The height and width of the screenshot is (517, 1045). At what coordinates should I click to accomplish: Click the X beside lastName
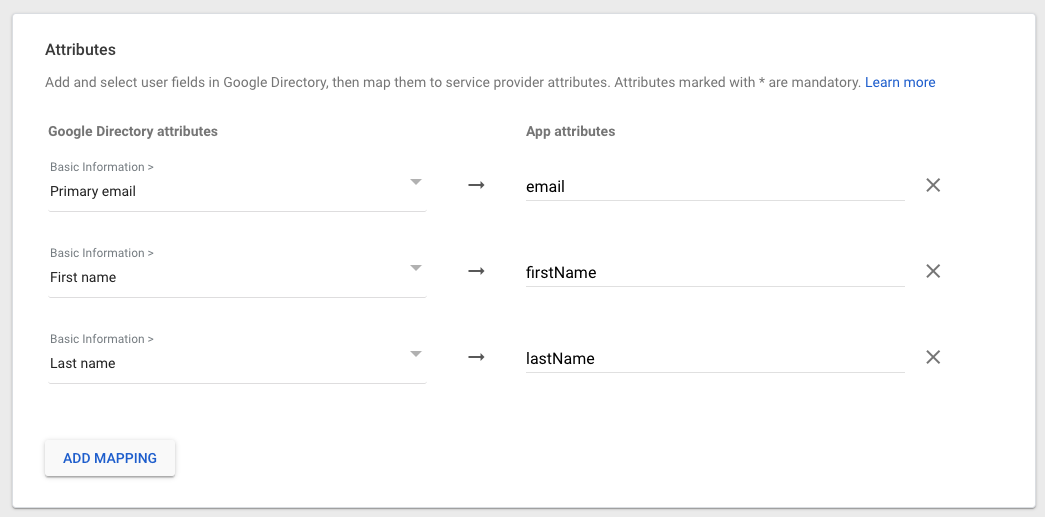(933, 357)
